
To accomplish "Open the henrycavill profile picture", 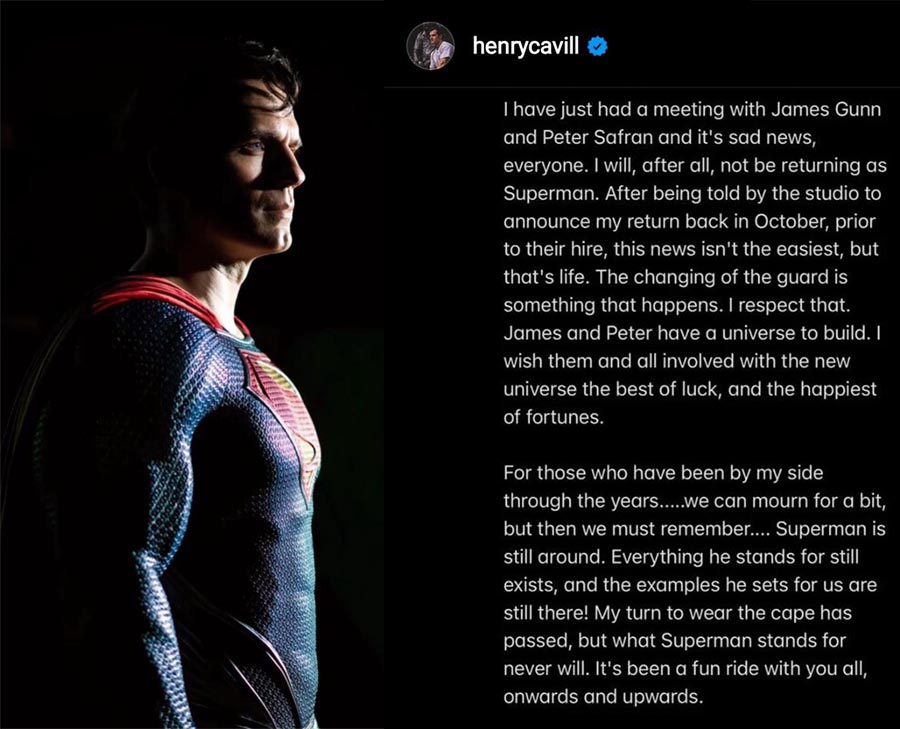I will (430, 45).
